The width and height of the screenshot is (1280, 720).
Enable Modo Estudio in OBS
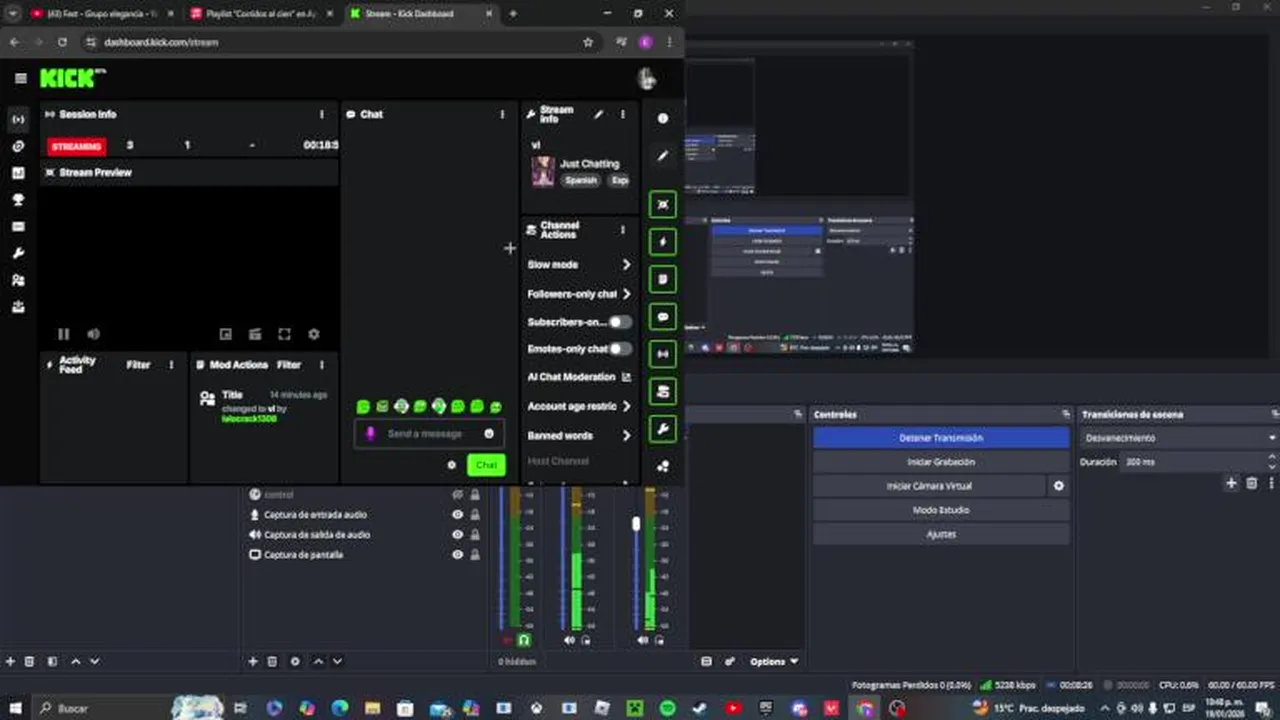[x=941, y=510]
